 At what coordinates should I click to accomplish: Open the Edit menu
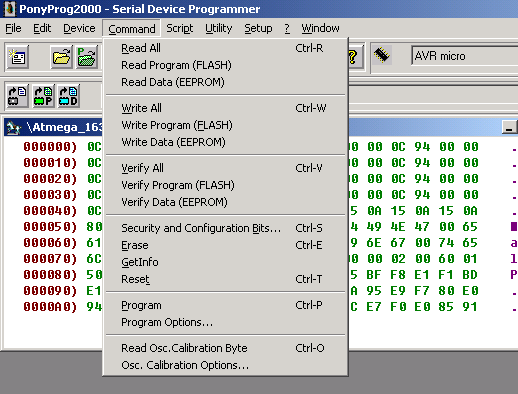click(x=42, y=28)
